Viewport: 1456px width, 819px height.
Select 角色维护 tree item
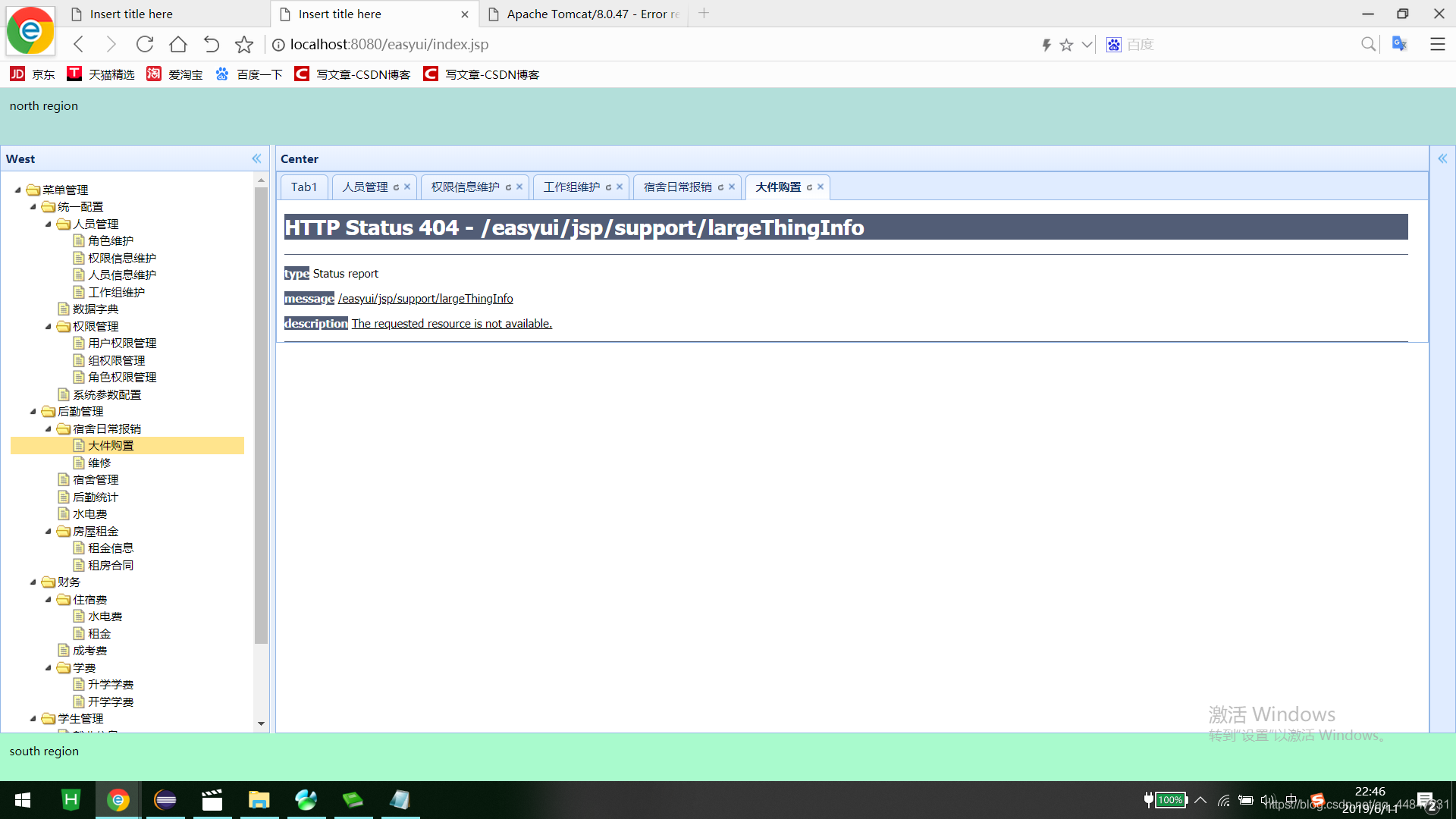point(111,240)
